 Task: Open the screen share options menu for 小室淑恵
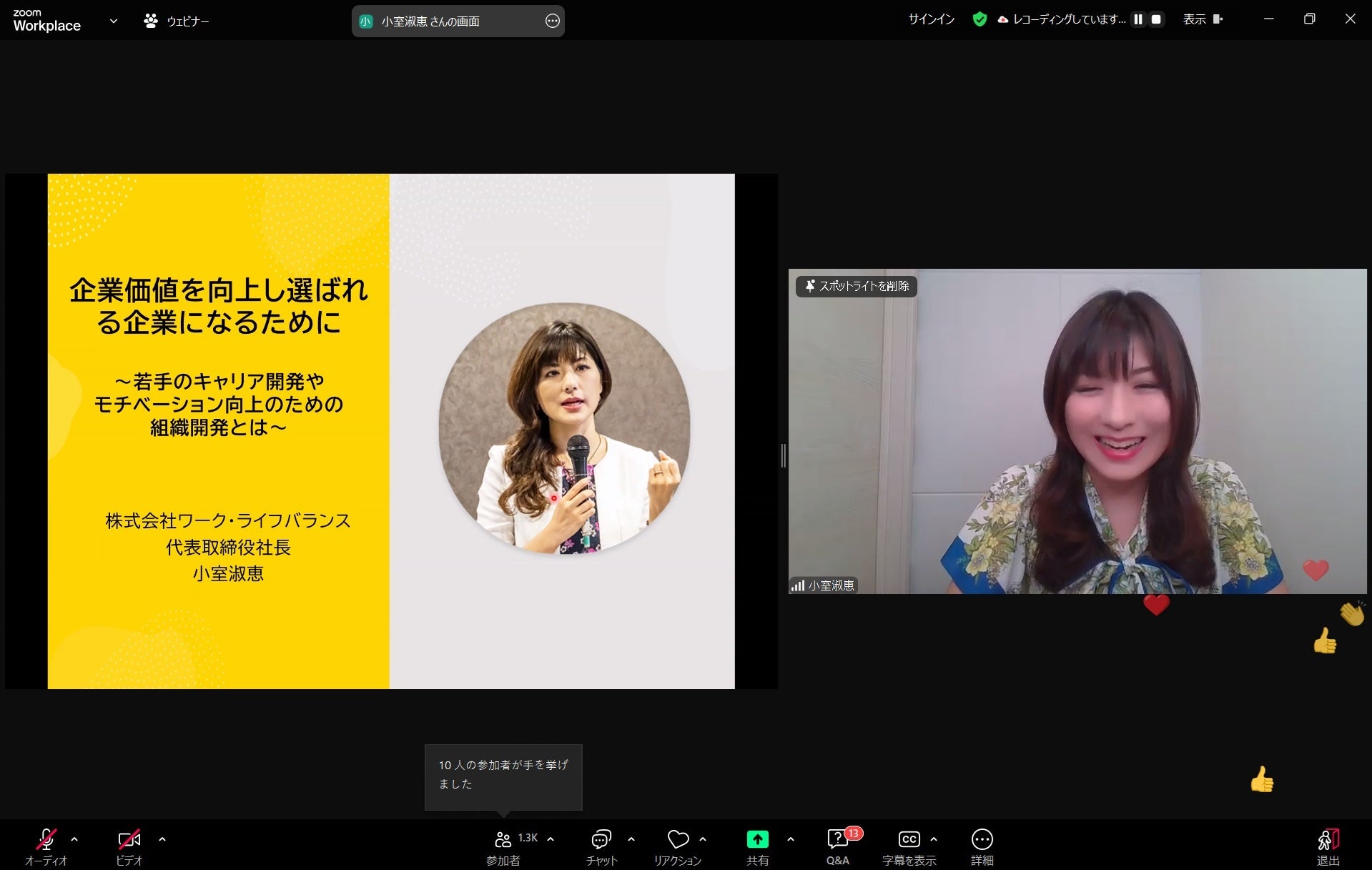(x=552, y=21)
